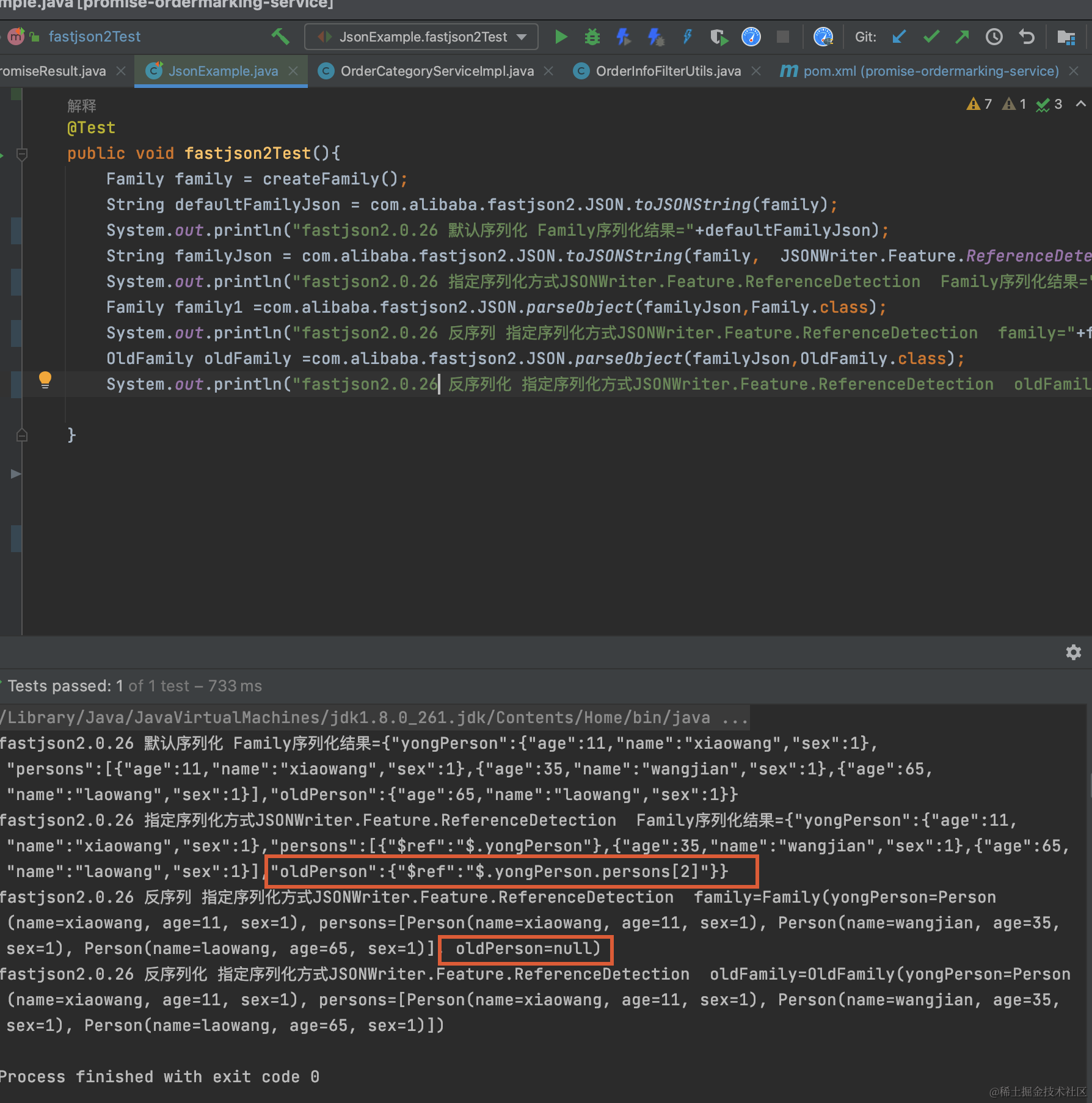1092x1103 pixels.
Task: Click the stop process square button
Action: pos(783,37)
